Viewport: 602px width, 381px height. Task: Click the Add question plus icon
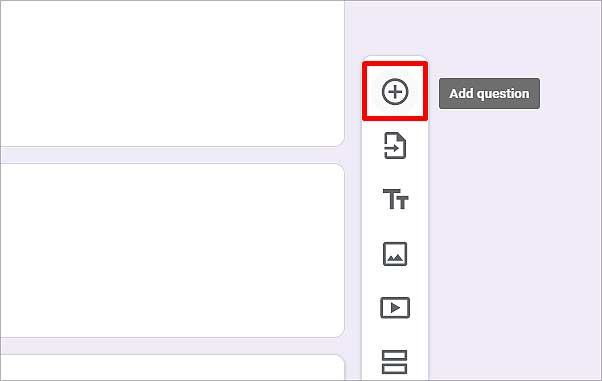click(x=395, y=92)
